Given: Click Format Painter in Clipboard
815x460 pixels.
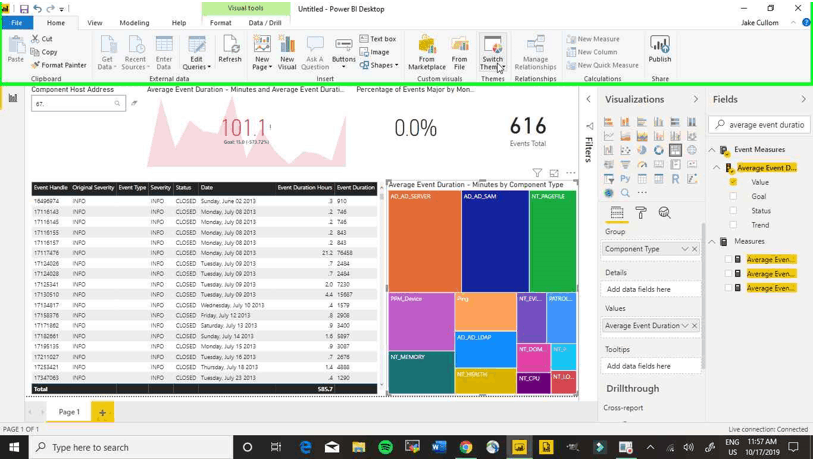Looking at the screenshot, I should 58,65.
